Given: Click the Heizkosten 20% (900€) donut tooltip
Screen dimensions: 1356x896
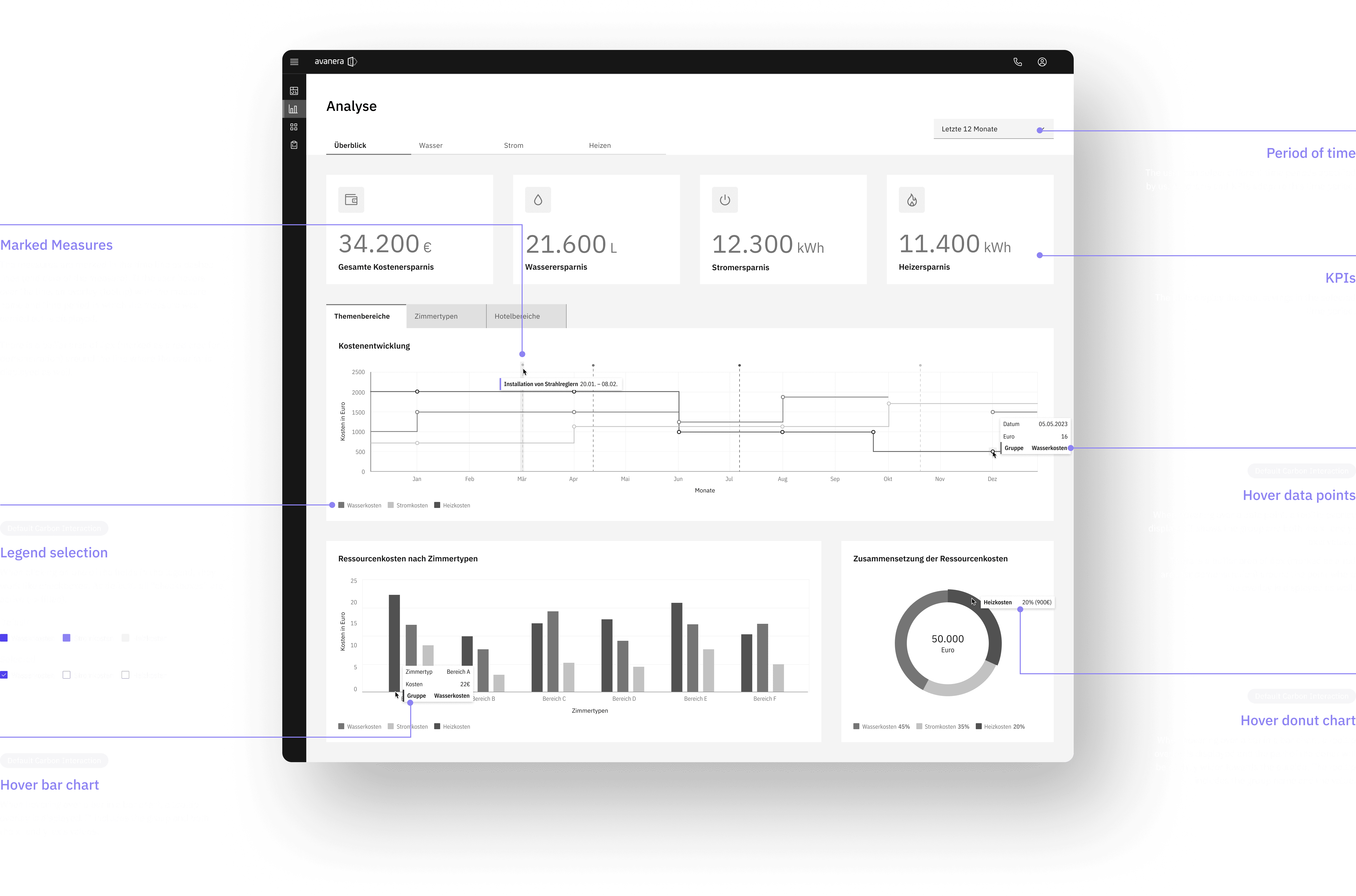Looking at the screenshot, I should pos(1017,602).
